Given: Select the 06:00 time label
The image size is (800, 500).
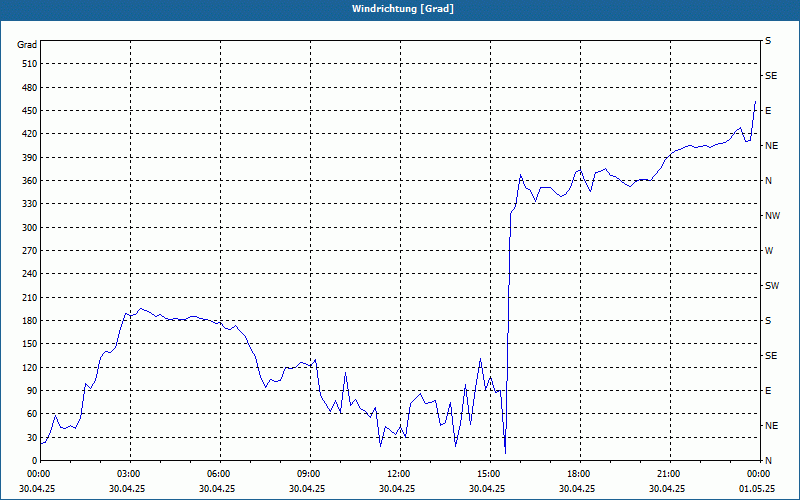Looking at the screenshot, I should [218, 474].
